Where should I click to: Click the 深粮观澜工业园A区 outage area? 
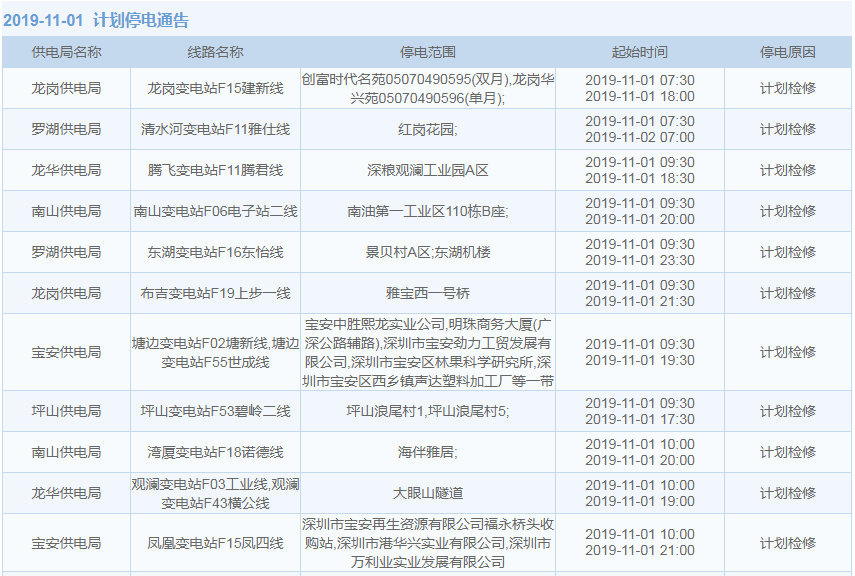pos(427,170)
